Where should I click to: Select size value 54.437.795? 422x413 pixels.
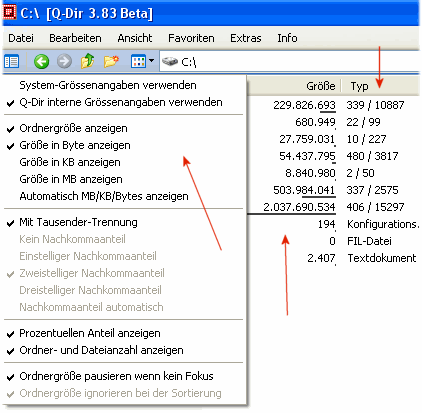click(307, 156)
